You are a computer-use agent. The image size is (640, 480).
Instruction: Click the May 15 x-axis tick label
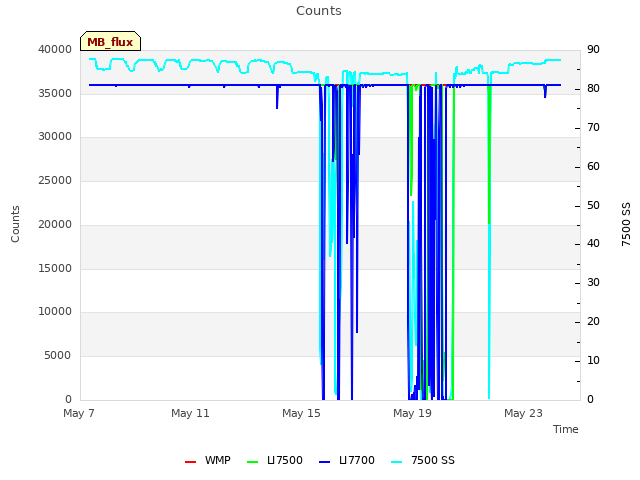pos(301,413)
